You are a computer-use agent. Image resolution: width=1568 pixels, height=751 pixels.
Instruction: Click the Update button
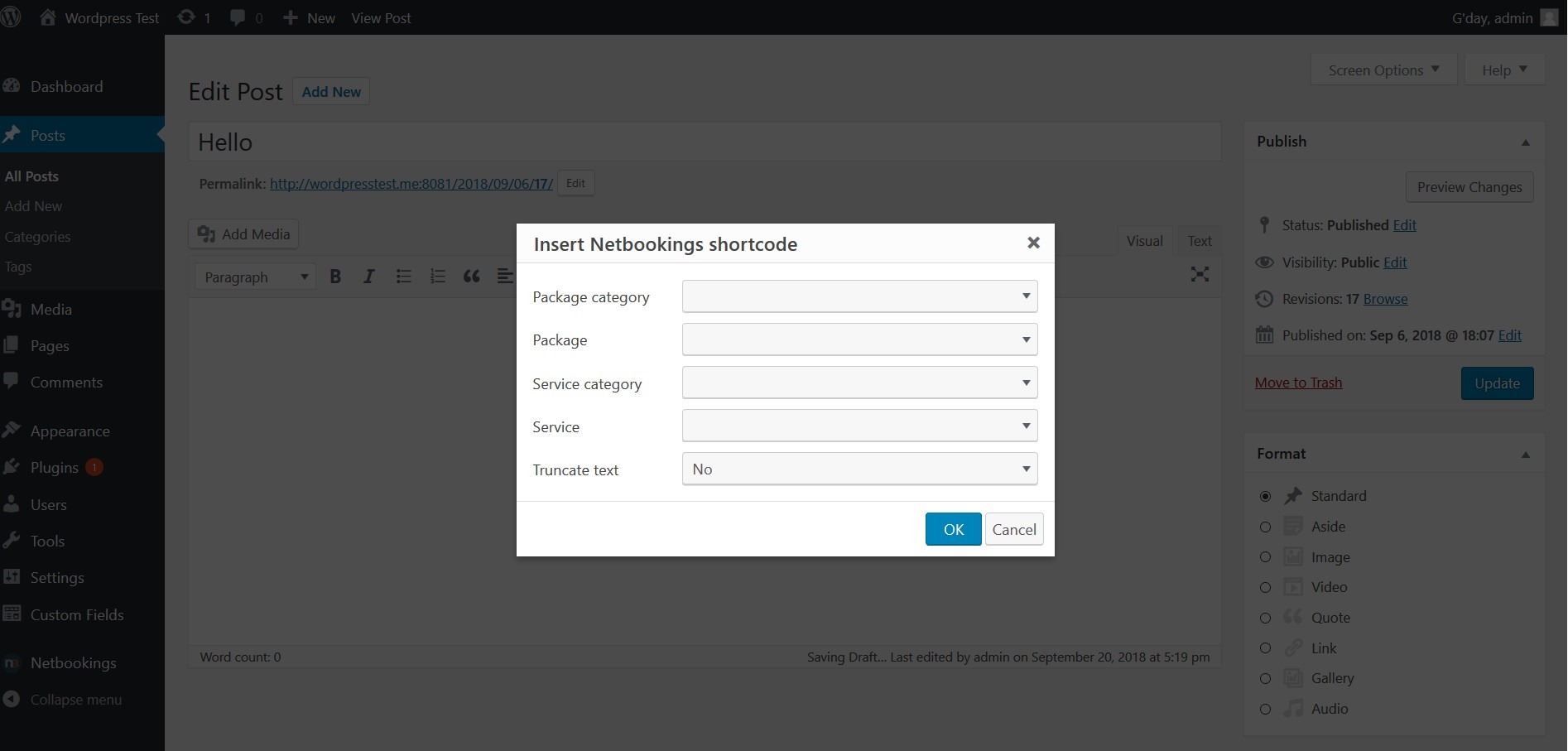1497,383
